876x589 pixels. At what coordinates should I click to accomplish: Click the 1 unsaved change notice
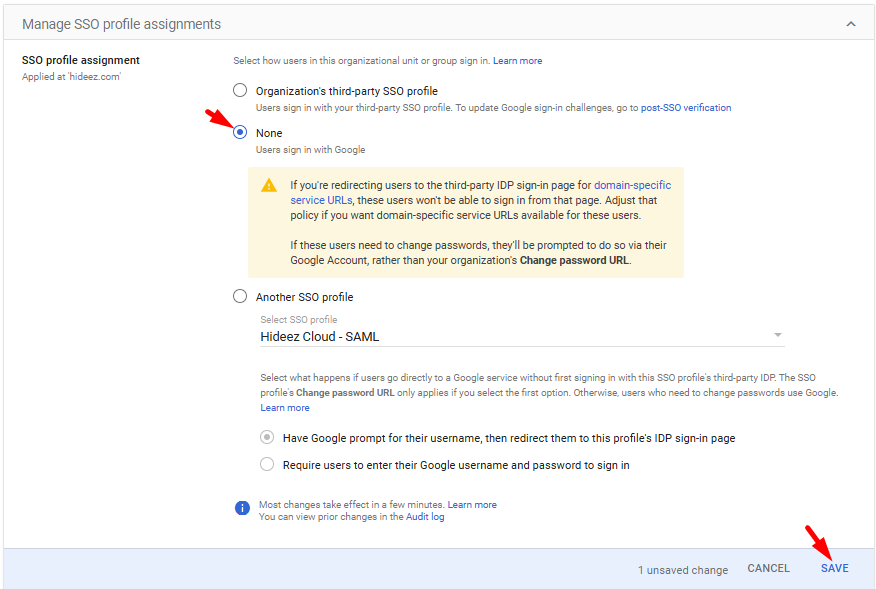(x=683, y=570)
